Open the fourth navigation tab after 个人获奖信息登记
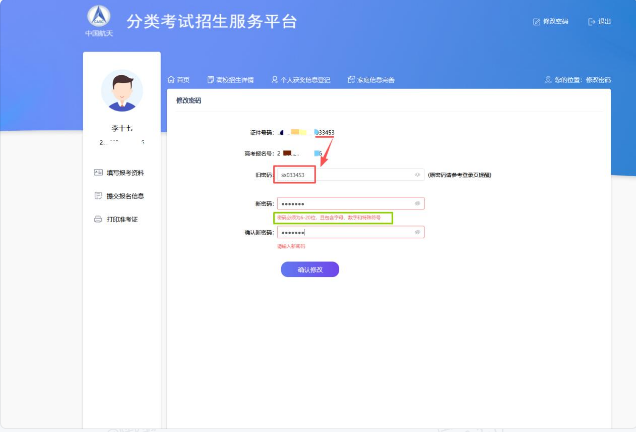Viewport: 636px width, 432px height. coord(375,79)
